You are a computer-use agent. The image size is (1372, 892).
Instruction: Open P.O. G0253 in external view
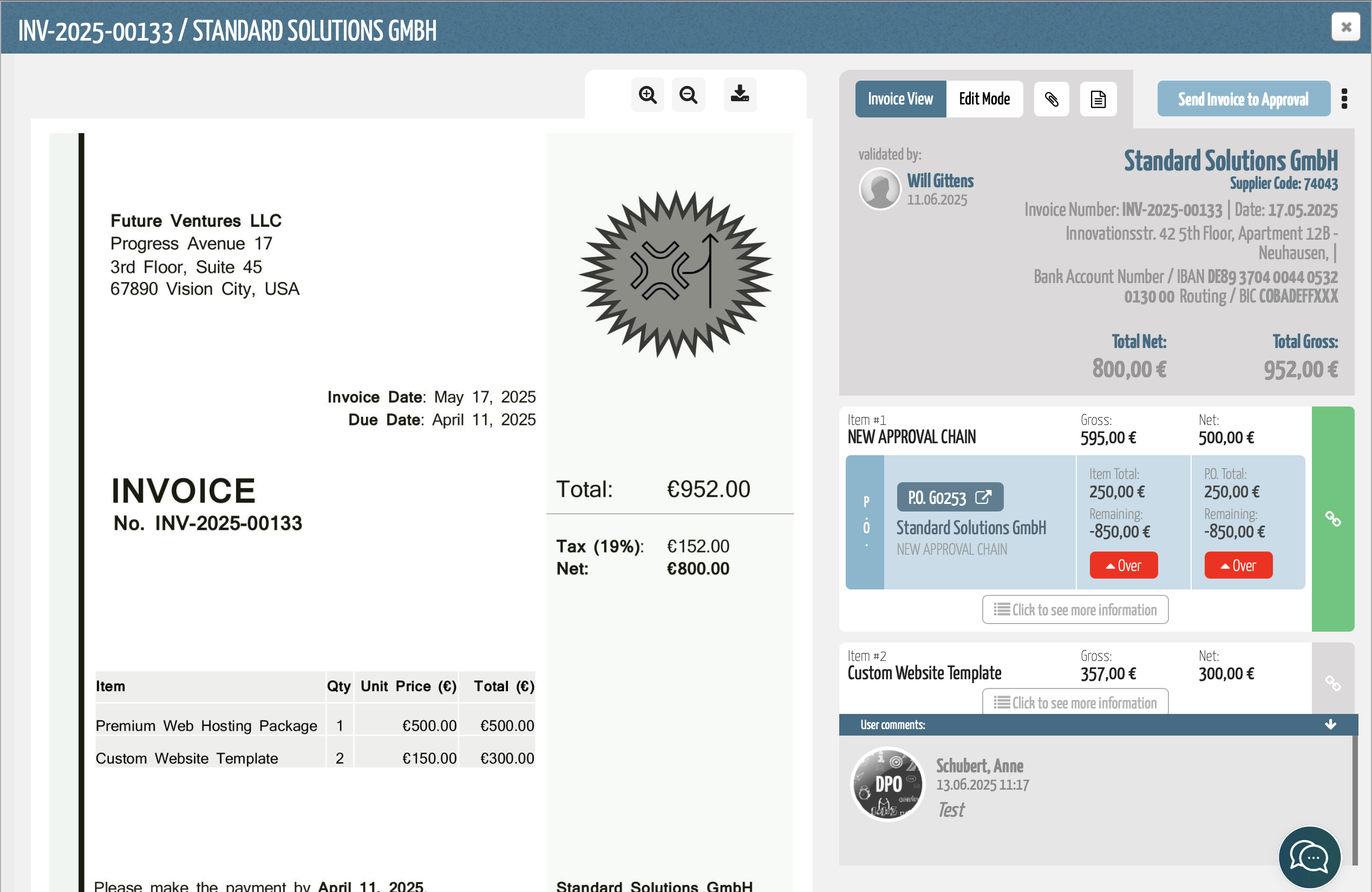(950, 497)
